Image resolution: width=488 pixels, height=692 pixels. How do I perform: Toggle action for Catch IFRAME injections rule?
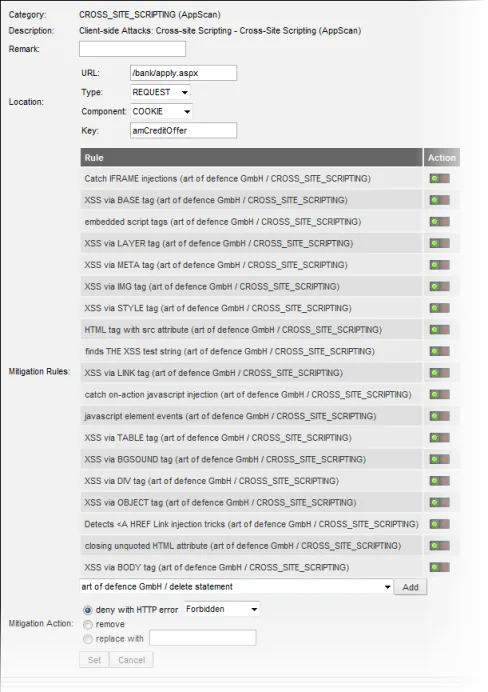tap(440, 179)
